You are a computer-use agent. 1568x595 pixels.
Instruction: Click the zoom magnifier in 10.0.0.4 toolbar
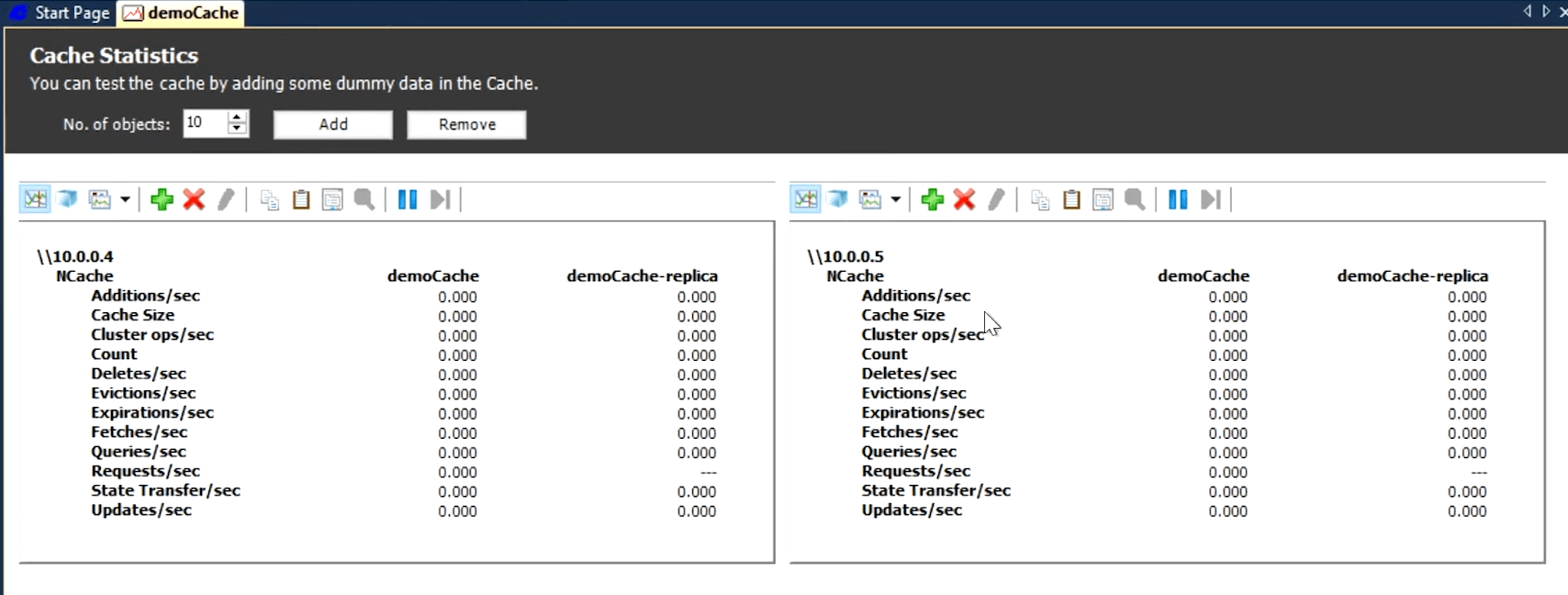point(364,199)
